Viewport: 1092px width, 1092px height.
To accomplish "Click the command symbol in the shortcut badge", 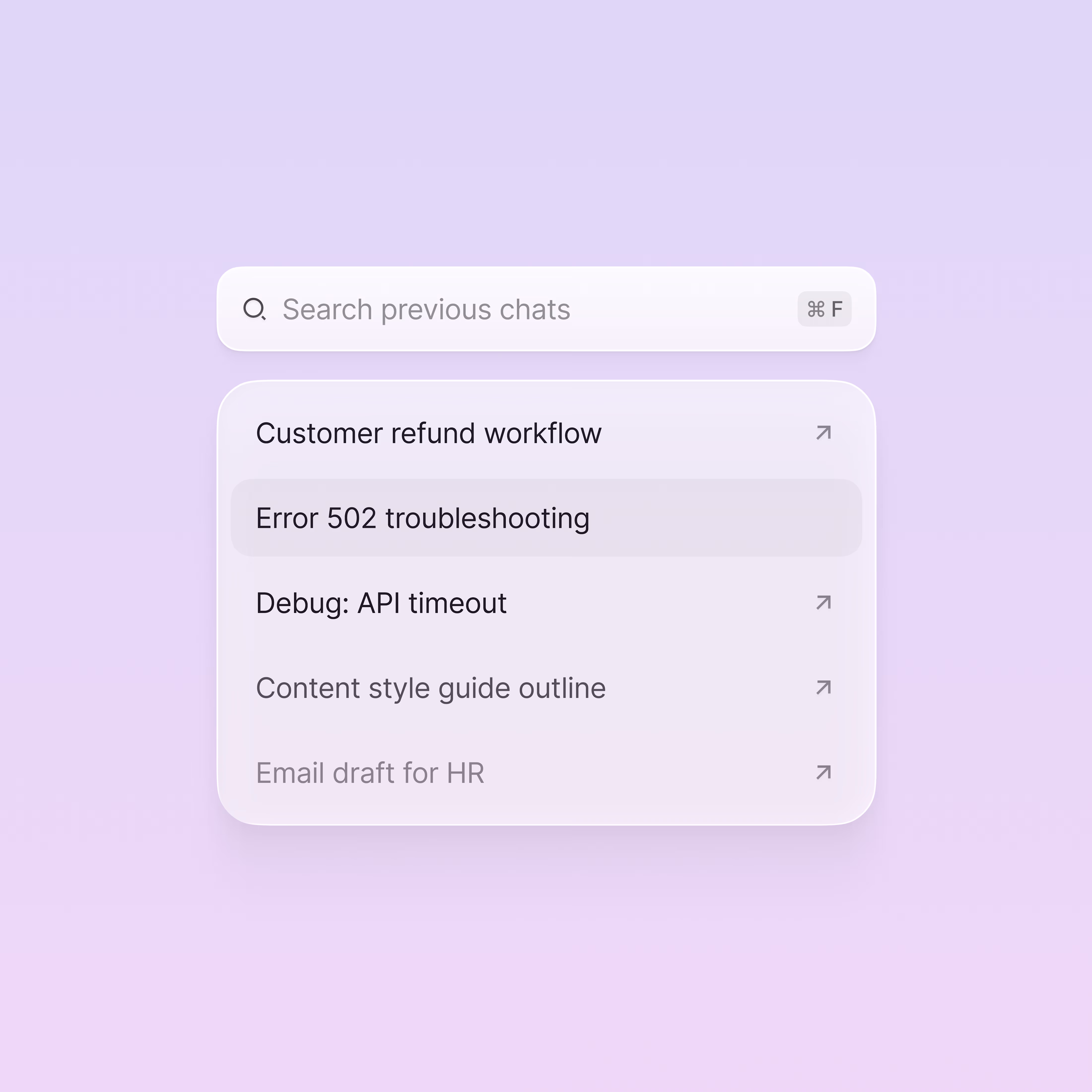I will (x=816, y=309).
